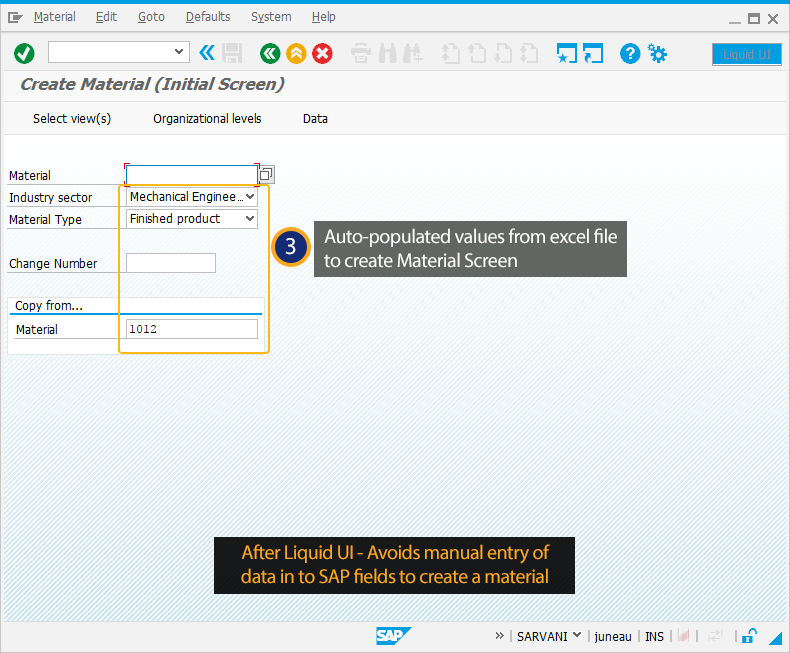This screenshot has width=790, height=653.
Task: Open the Material field search help icon
Action: coord(267,175)
